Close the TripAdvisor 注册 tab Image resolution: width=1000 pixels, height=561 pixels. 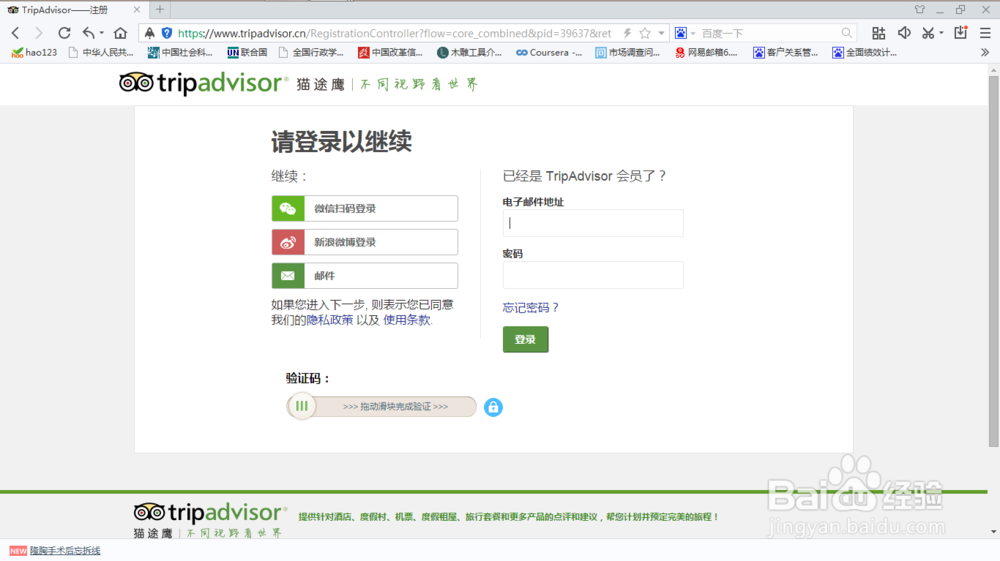click(136, 10)
